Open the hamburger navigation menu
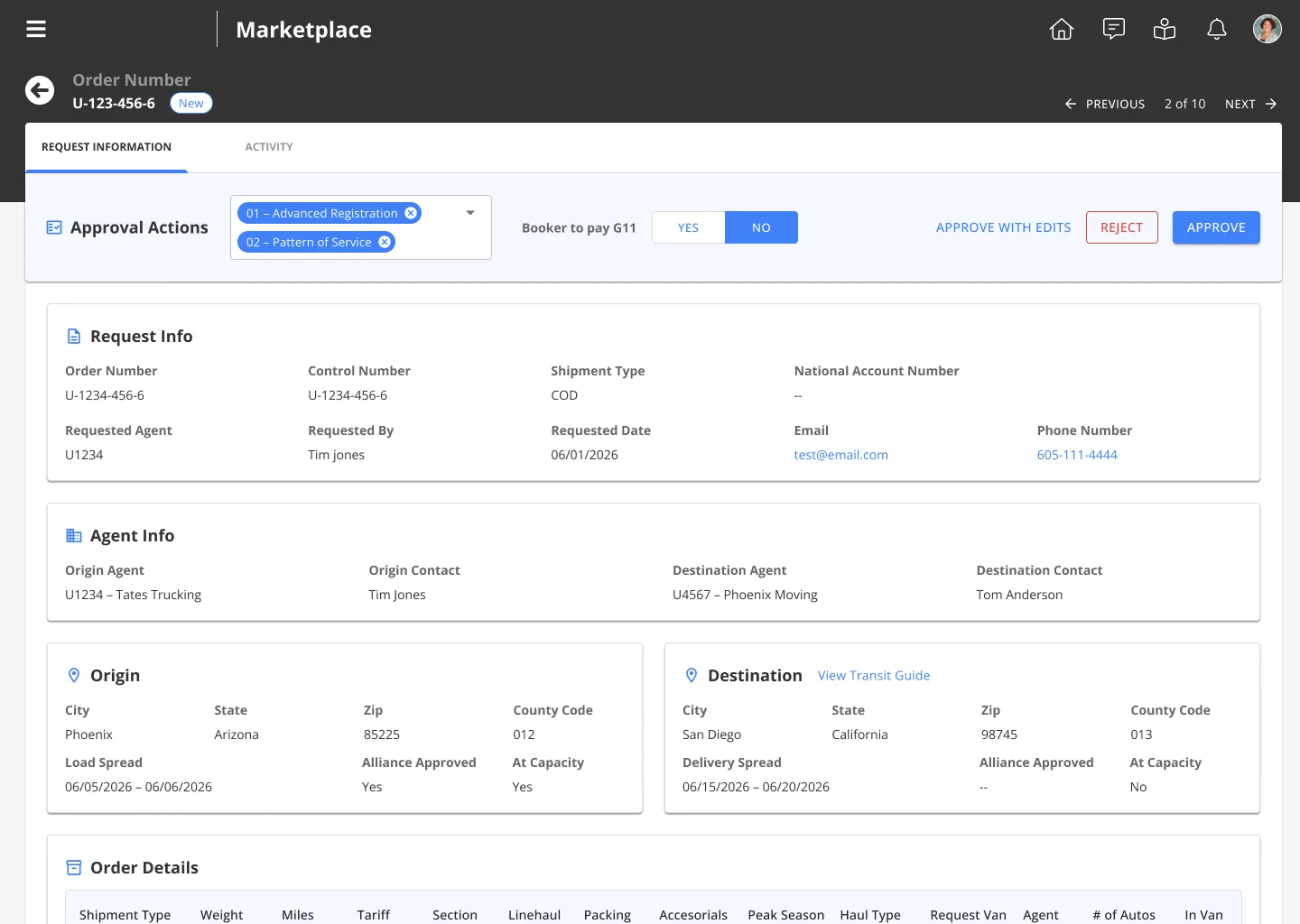1300x924 pixels. [36, 29]
